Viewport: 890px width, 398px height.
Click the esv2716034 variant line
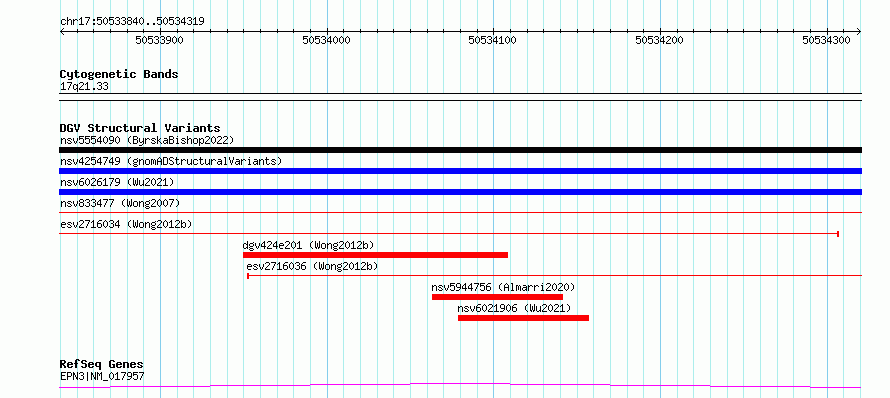point(449,234)
